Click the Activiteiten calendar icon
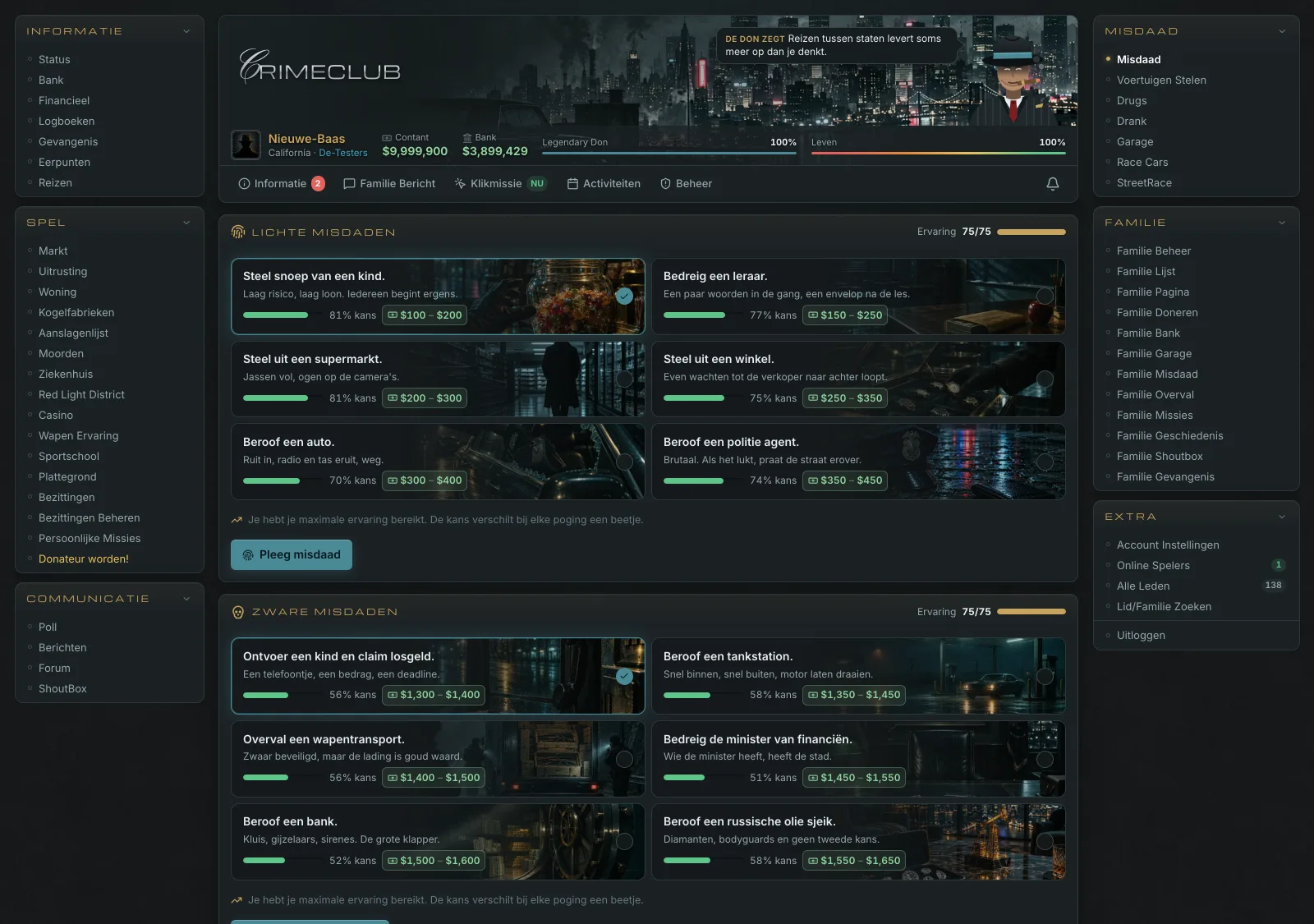The height and width of the screenshot is (924, 1314). [x=572, y=184]
